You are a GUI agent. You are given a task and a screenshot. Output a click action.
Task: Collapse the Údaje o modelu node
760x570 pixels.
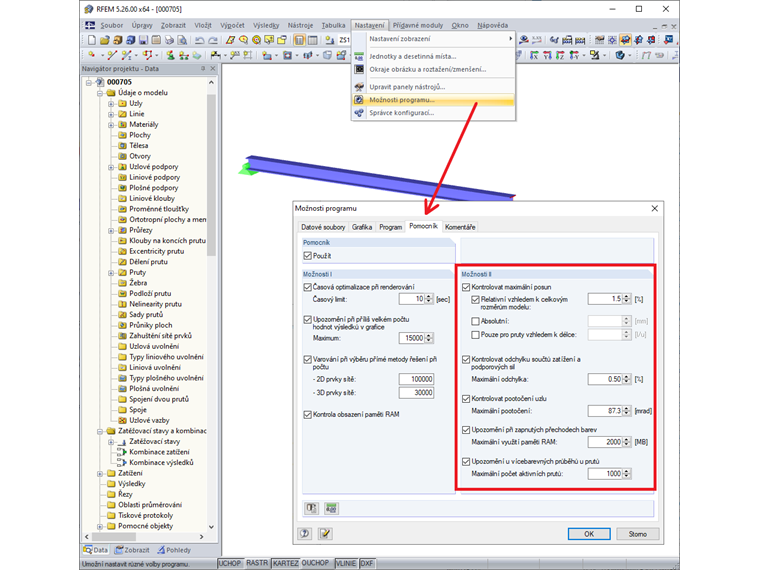coord(100,93)
